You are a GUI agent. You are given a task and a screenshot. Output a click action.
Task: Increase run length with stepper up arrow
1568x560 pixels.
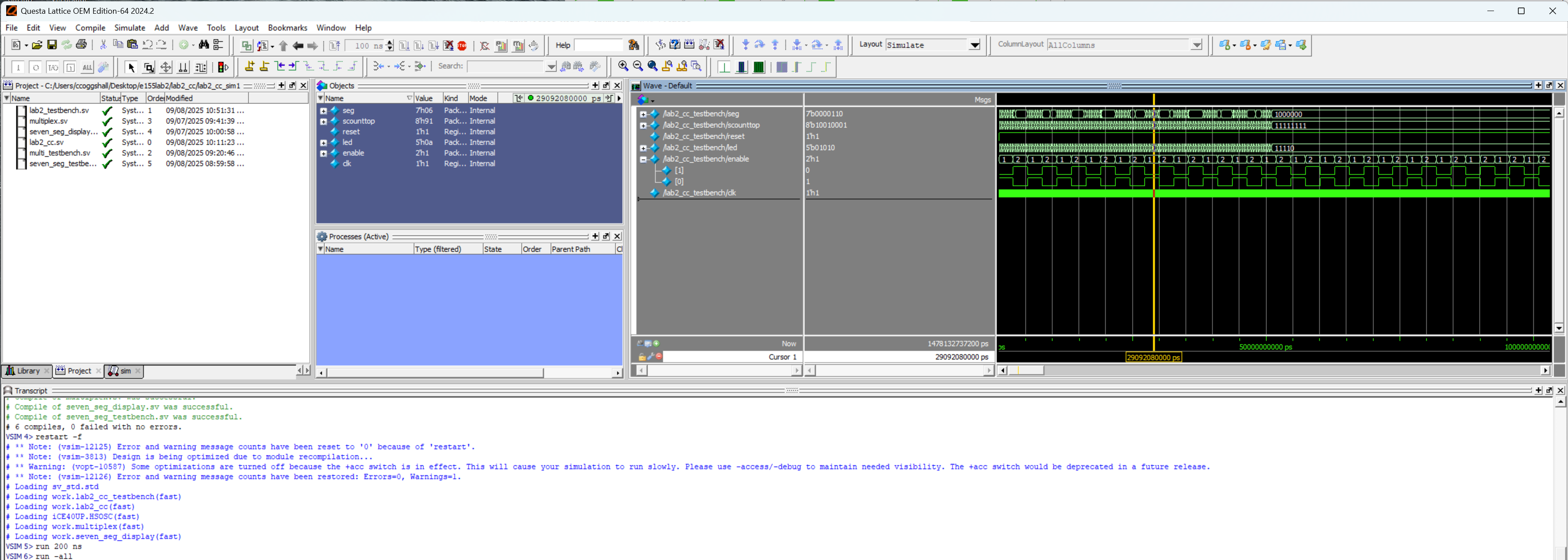(390, 43)
